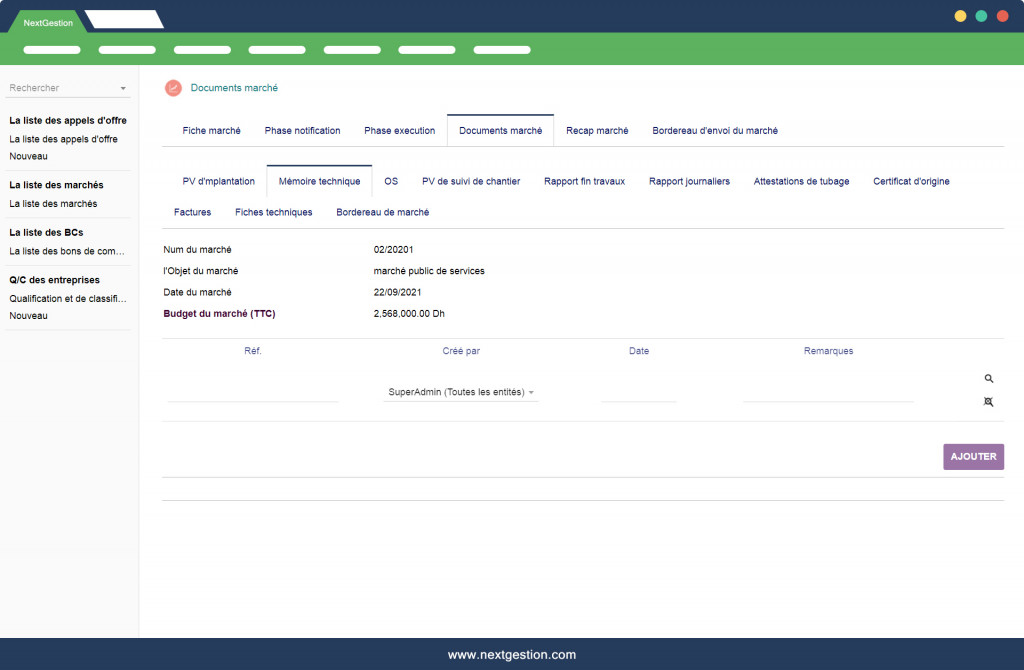
Task: Click the Réf. filter input field
Action: click(253, 392)
